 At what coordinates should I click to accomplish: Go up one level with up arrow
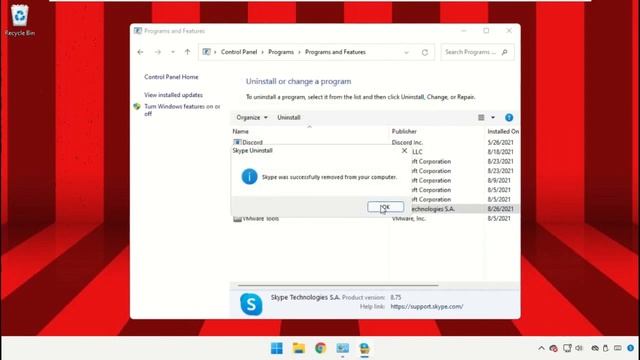pos(187,52)
